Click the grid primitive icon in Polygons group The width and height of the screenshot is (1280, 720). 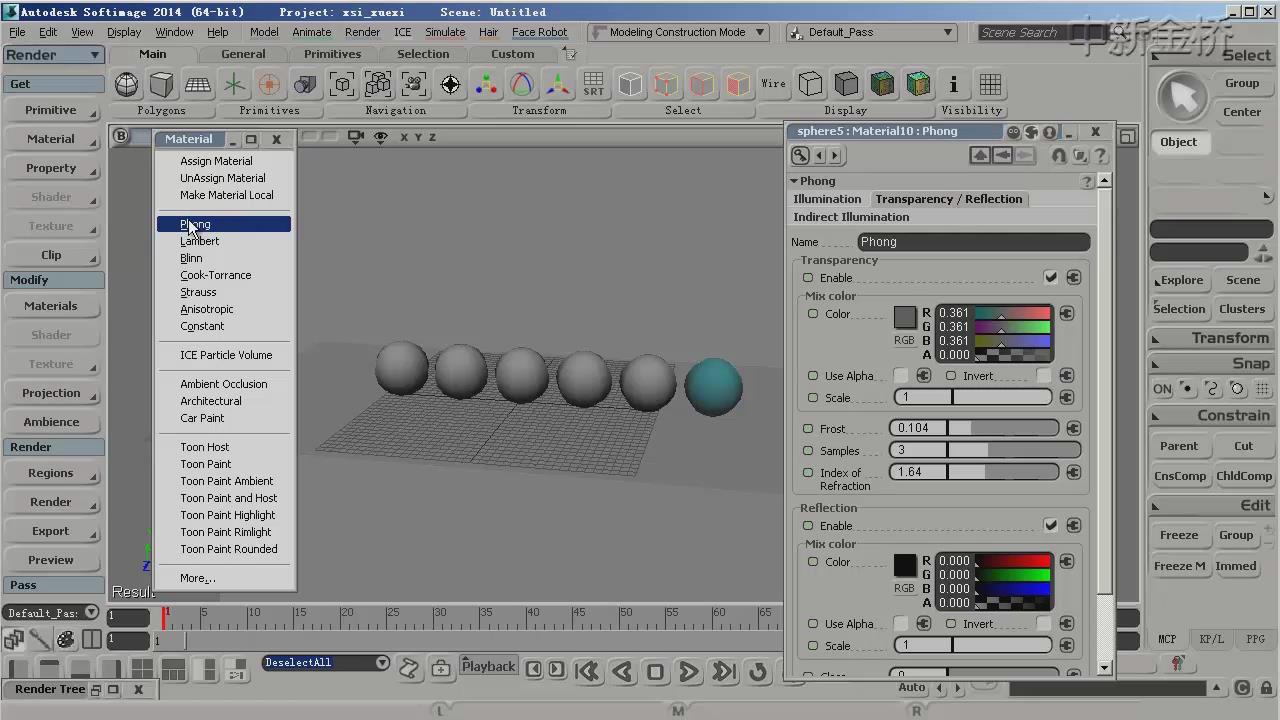(198, 84)
